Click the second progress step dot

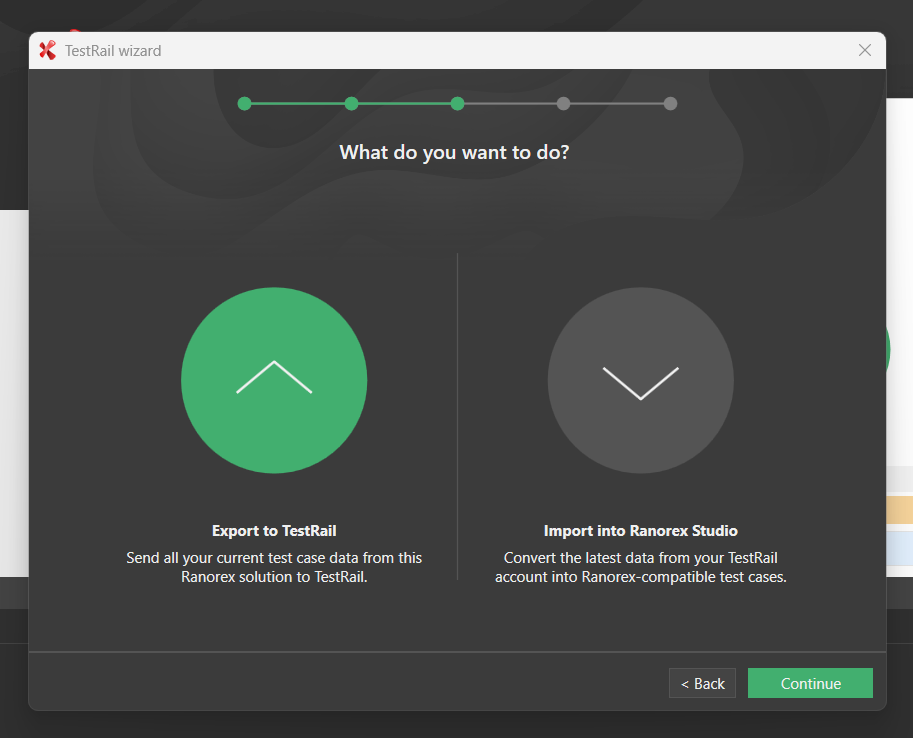pos(351,103)
